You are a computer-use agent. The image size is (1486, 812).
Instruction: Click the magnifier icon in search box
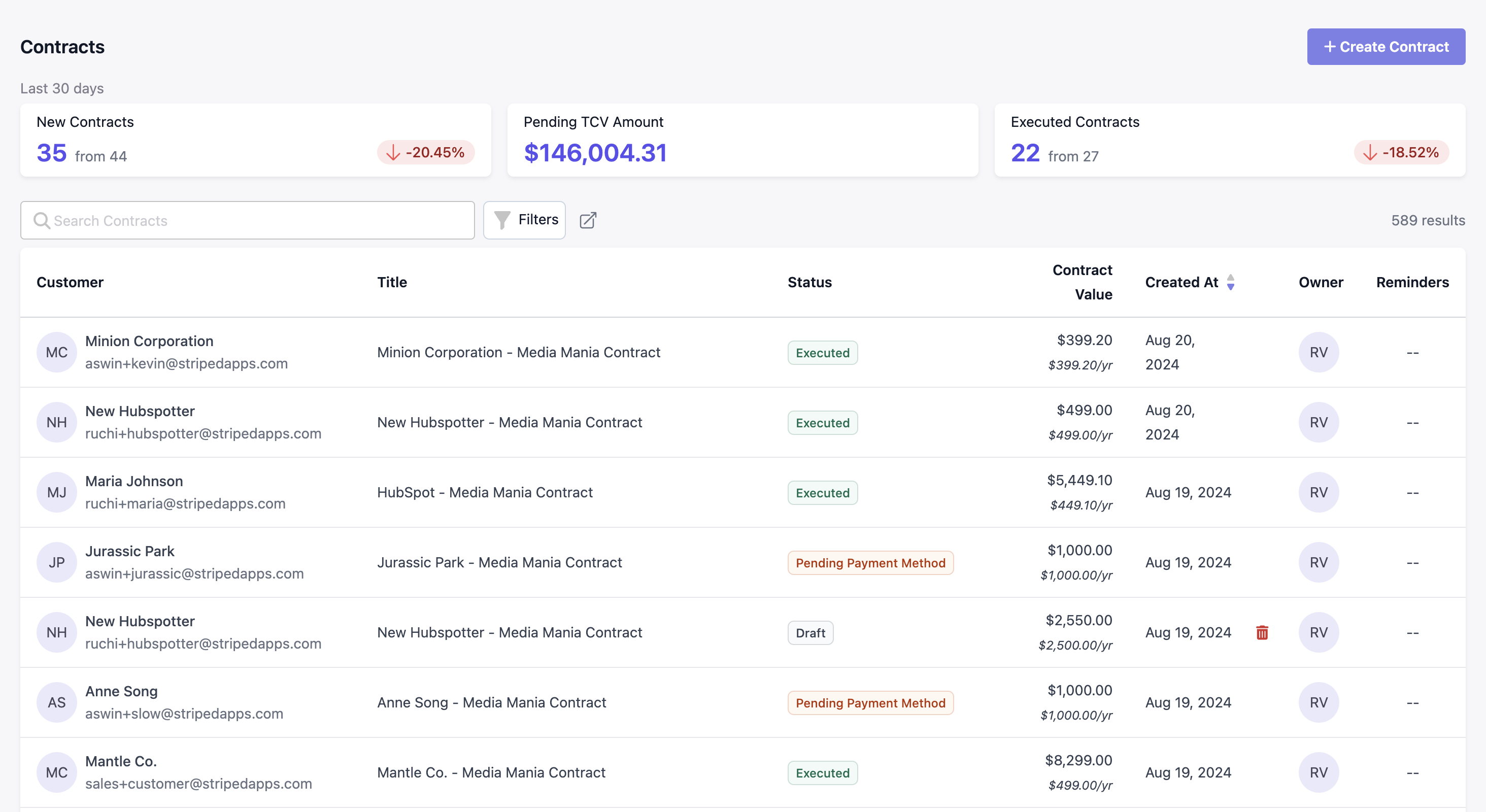[42, 220]
